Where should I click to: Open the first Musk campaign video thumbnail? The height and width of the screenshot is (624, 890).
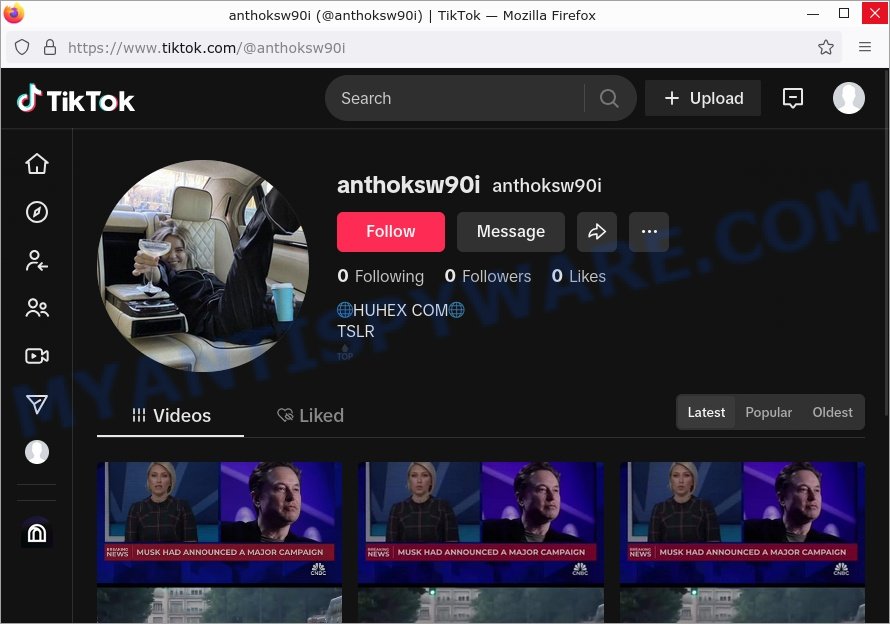[220, 542]
